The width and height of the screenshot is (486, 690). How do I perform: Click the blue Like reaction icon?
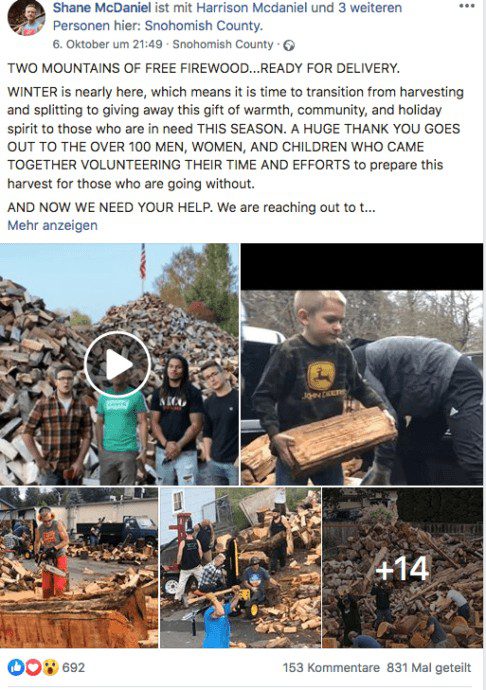coord(15,668)
